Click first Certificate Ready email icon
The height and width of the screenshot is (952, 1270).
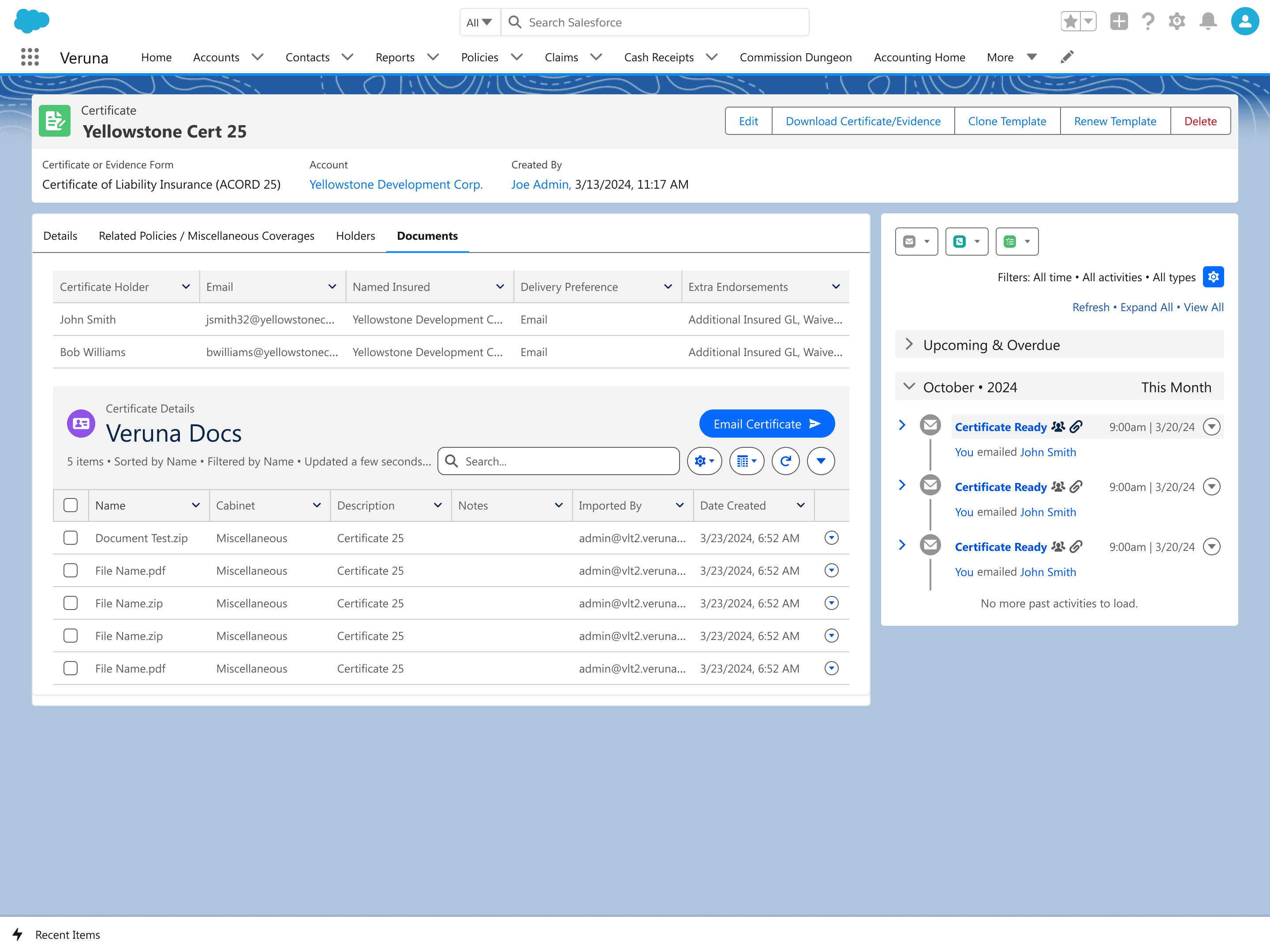tap(930, 425)
